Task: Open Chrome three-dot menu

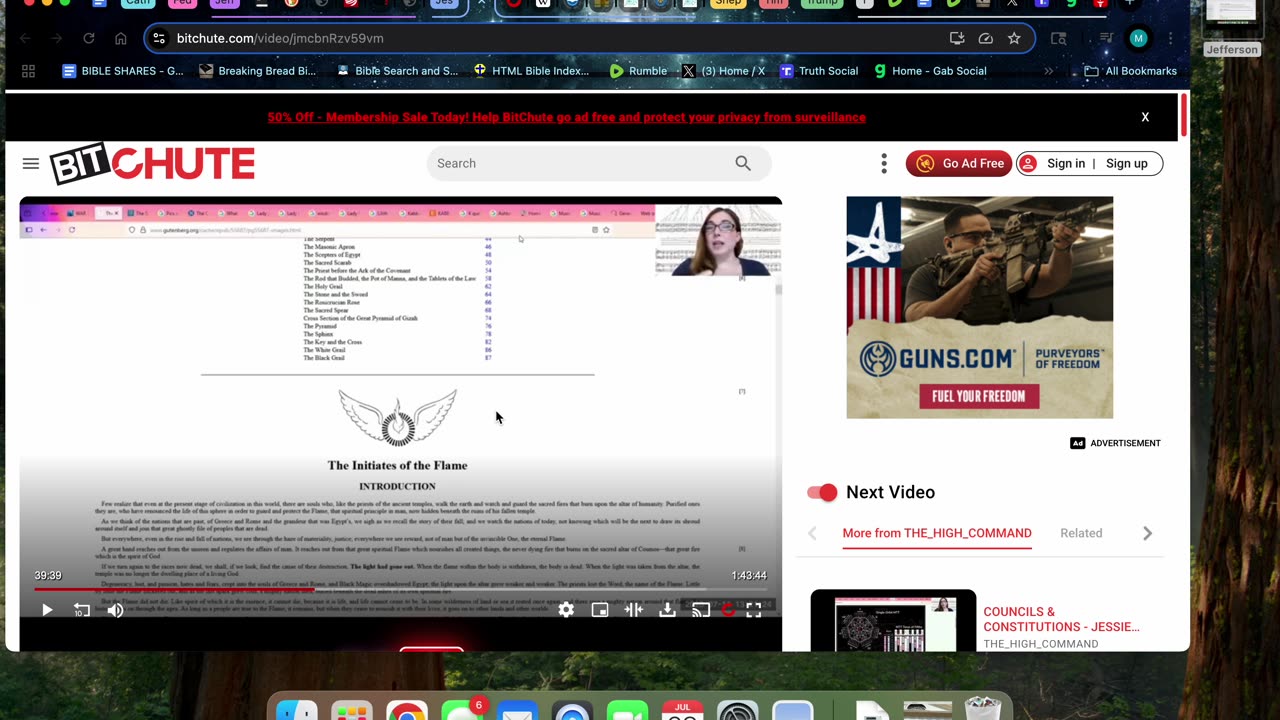Action: (1170, 38)
